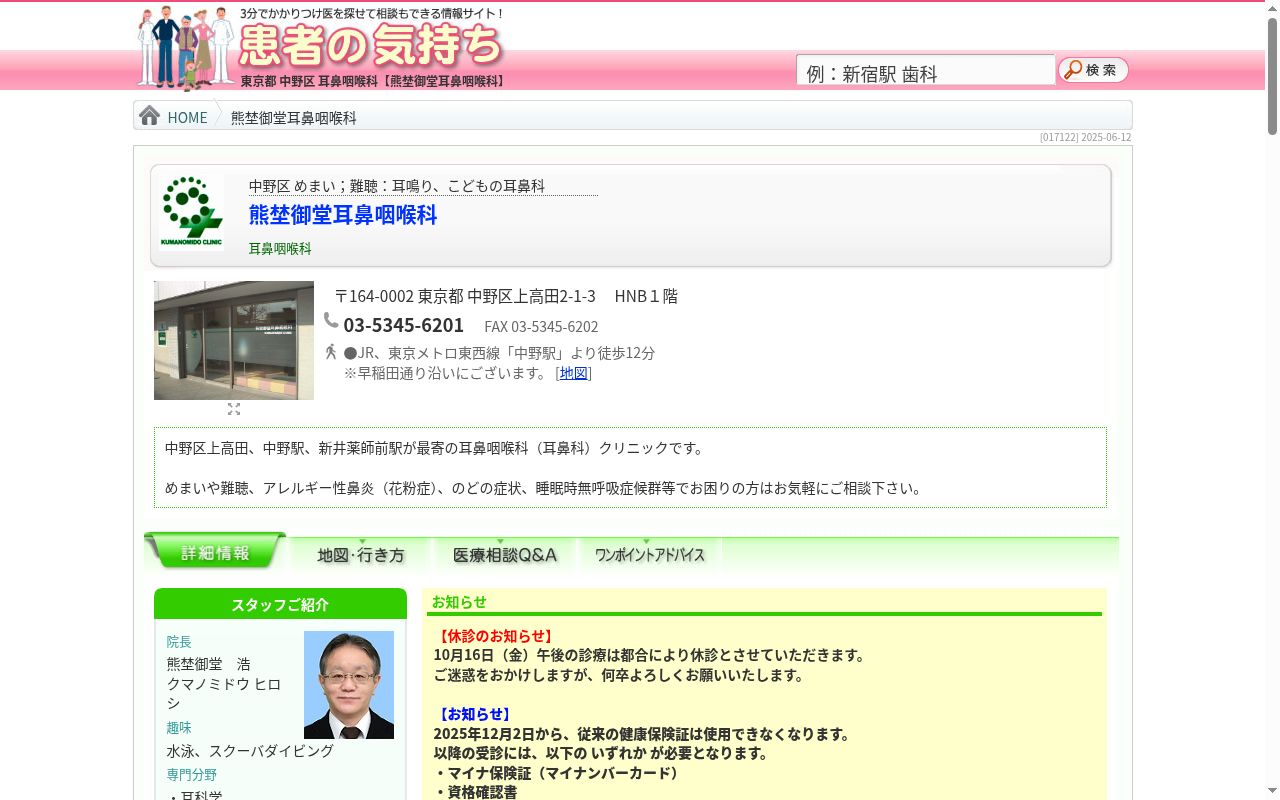Switch to the 医療相談Q&A tab
Screen dimensions: 1280x800
click(x=505, y=555)
